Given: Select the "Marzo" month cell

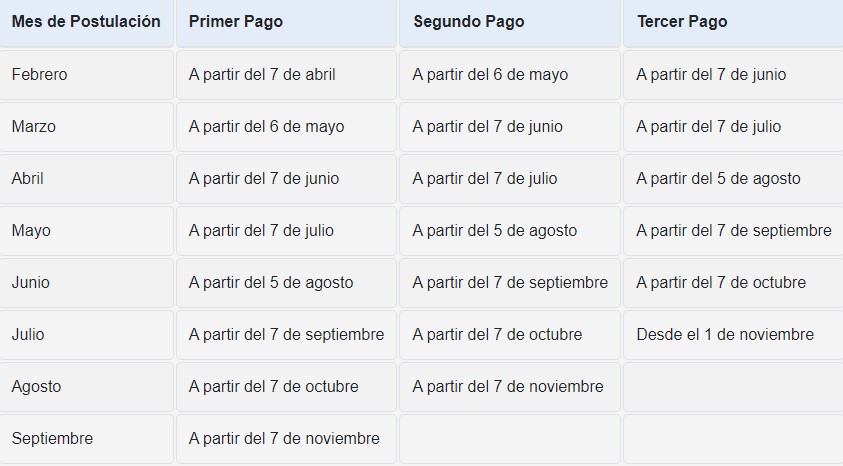Looking at the screenshot, I should click(x=34, y=127).
